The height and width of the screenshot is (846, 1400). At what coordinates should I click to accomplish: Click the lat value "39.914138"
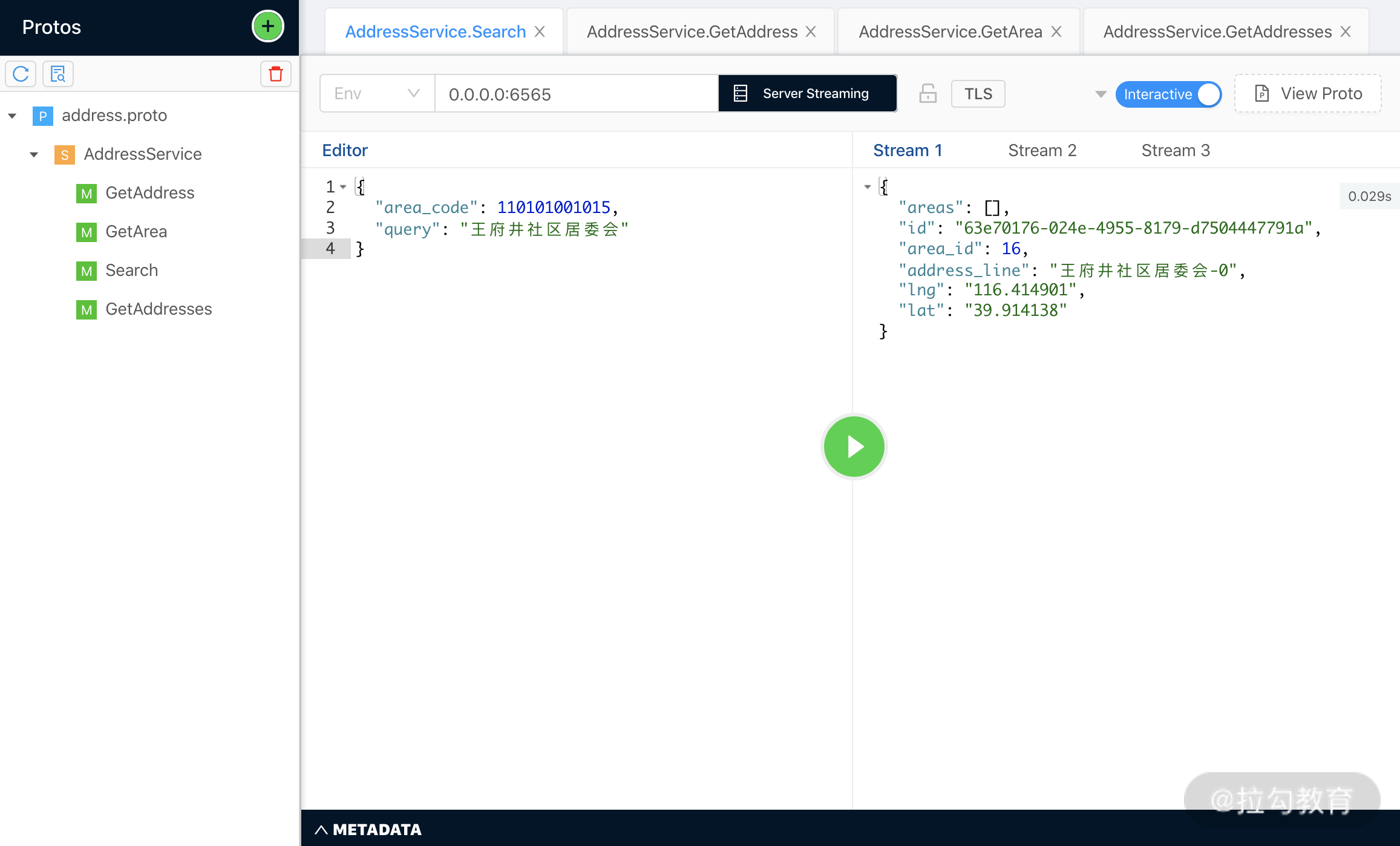(x=1016, y=310)
